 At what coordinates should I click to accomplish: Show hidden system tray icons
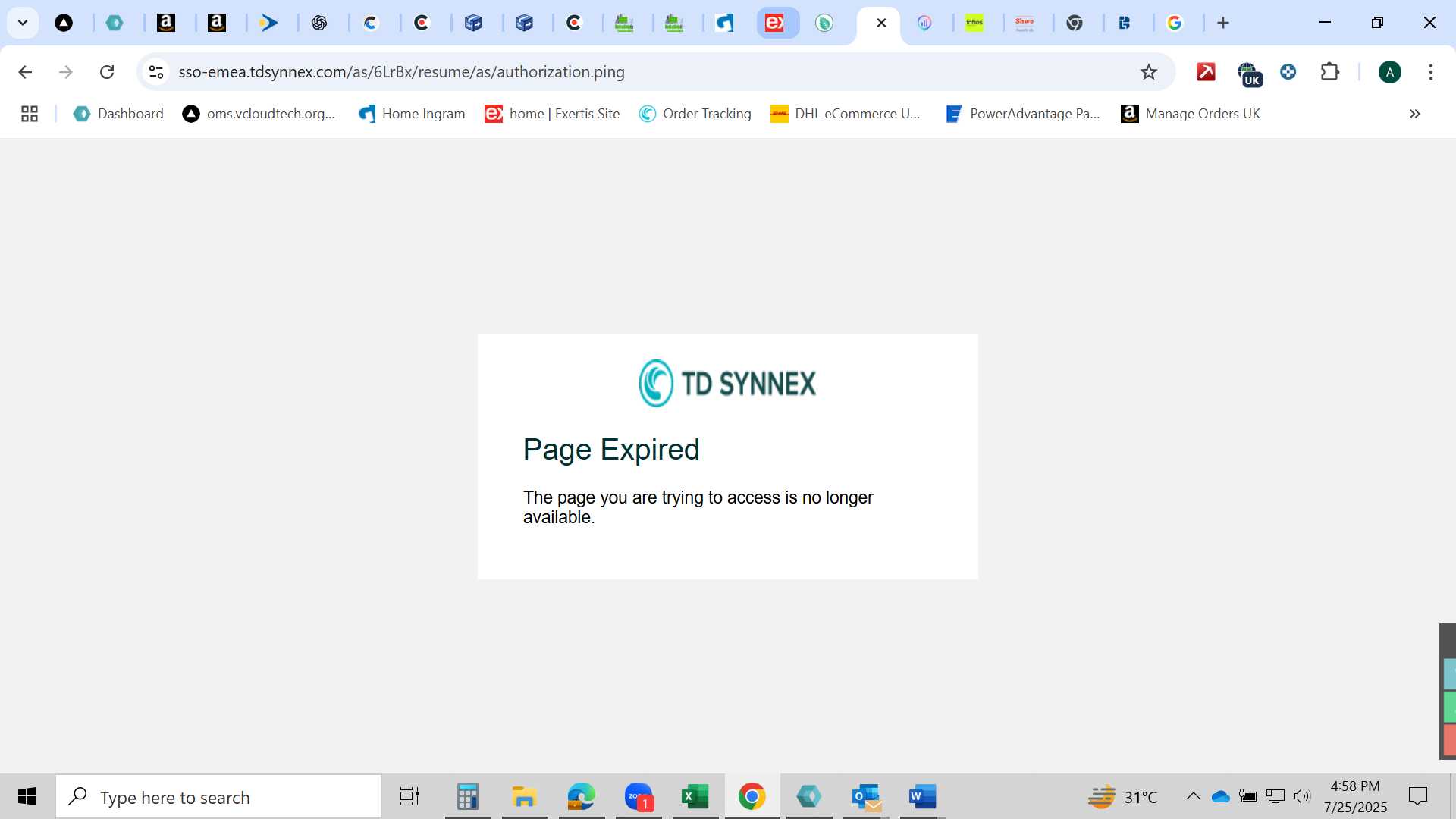[x=1193, y=796]
